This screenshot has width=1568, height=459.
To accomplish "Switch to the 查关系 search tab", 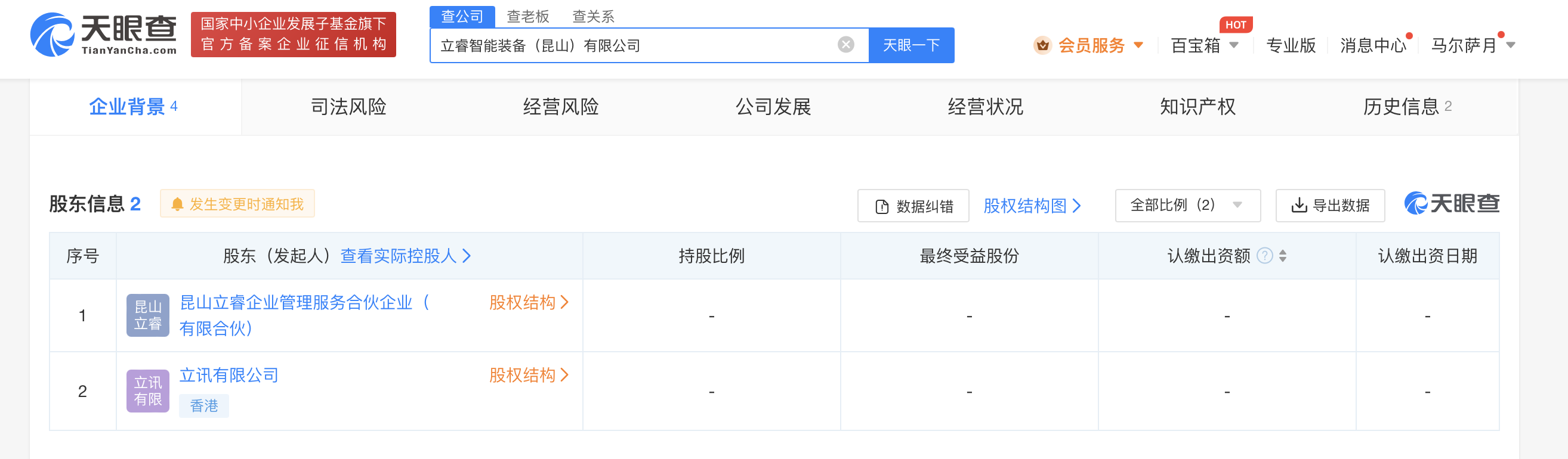I will tap(594, 17).
